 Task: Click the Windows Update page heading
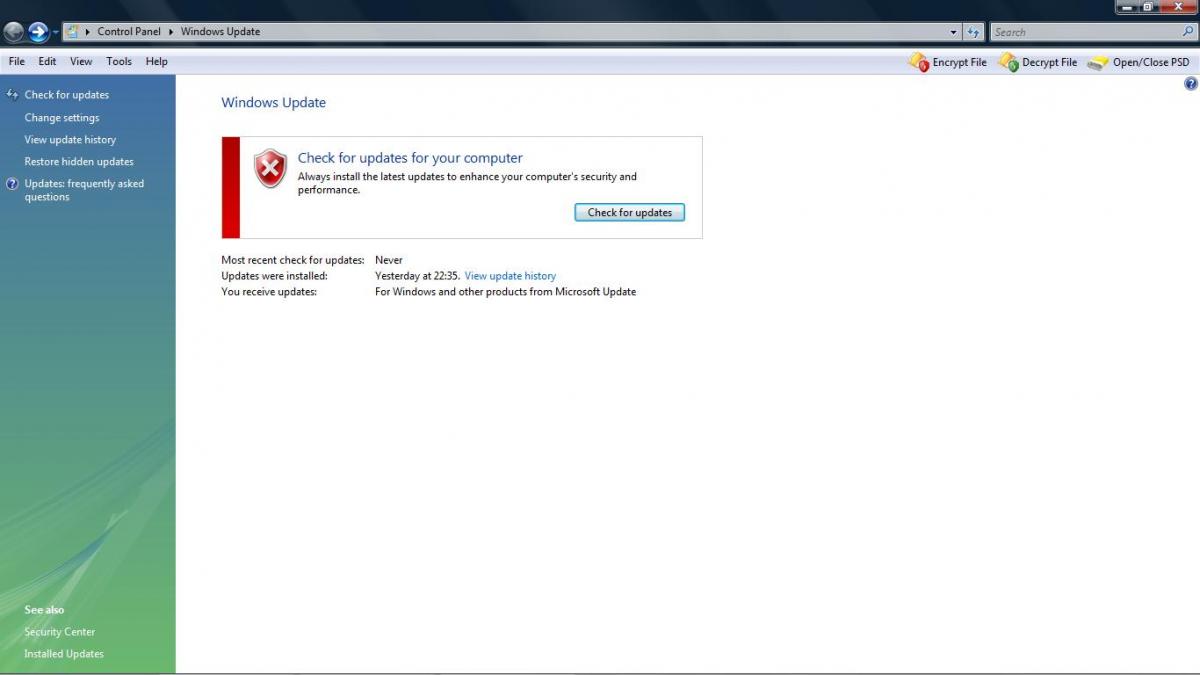(273, 103)
